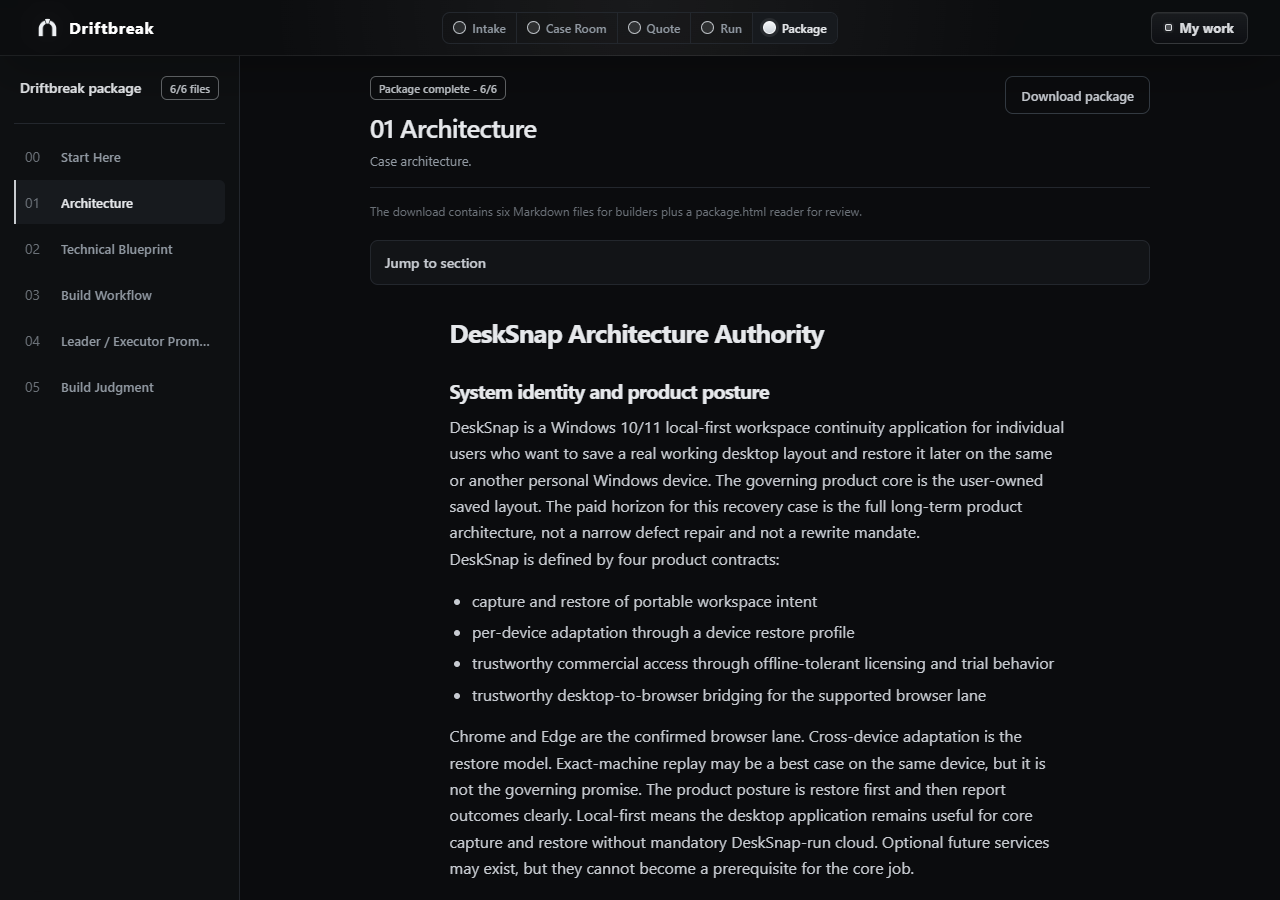Image resolution: width=1280 pixels, height=900 pixels.
Task: Click the 01 Architecture page heading
Action: 453,129
